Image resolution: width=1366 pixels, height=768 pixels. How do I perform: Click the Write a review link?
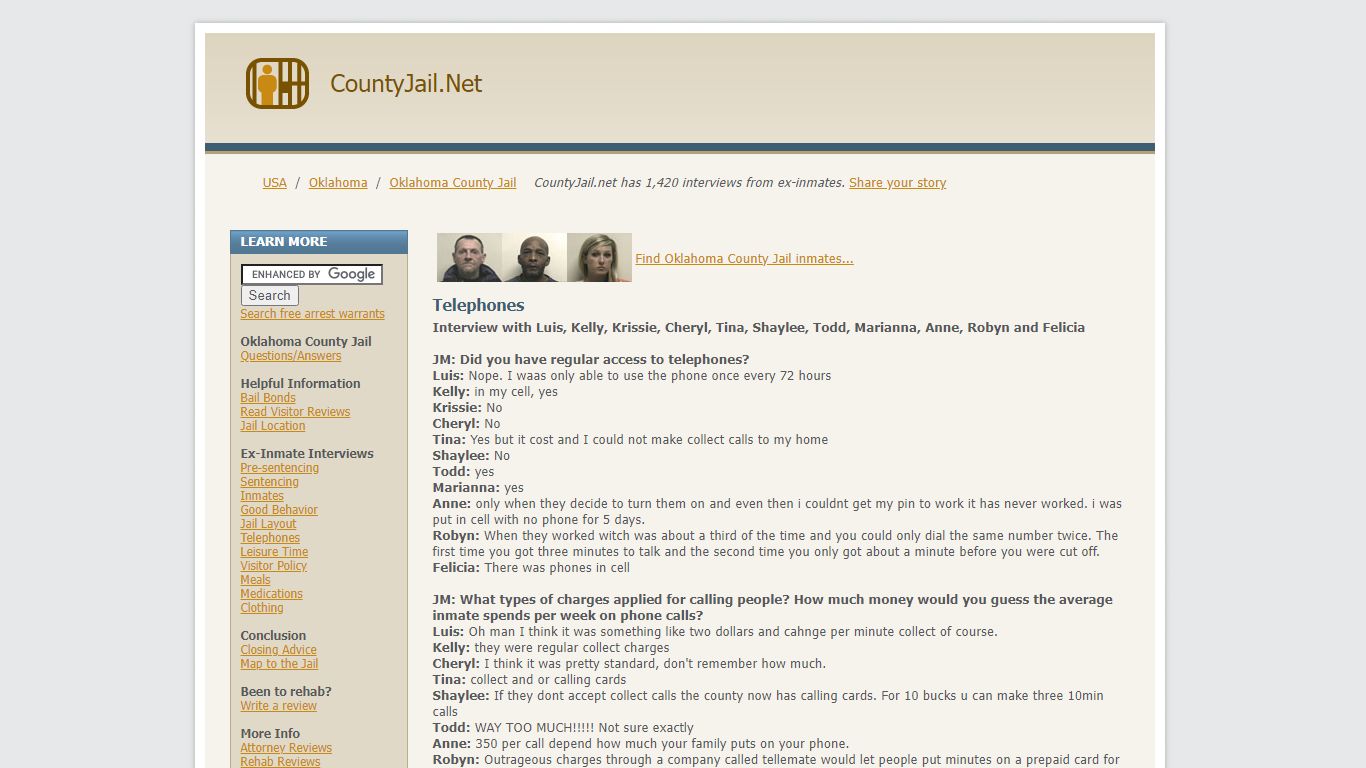278,706
